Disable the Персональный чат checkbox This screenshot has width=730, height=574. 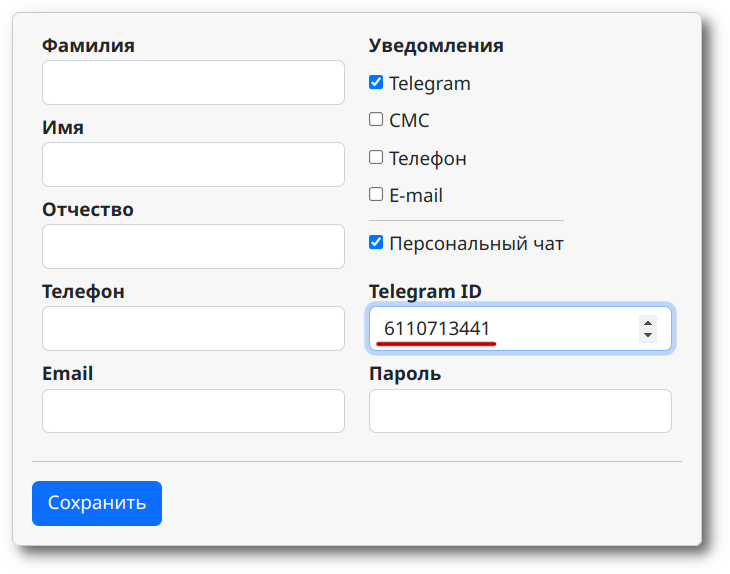376,242
